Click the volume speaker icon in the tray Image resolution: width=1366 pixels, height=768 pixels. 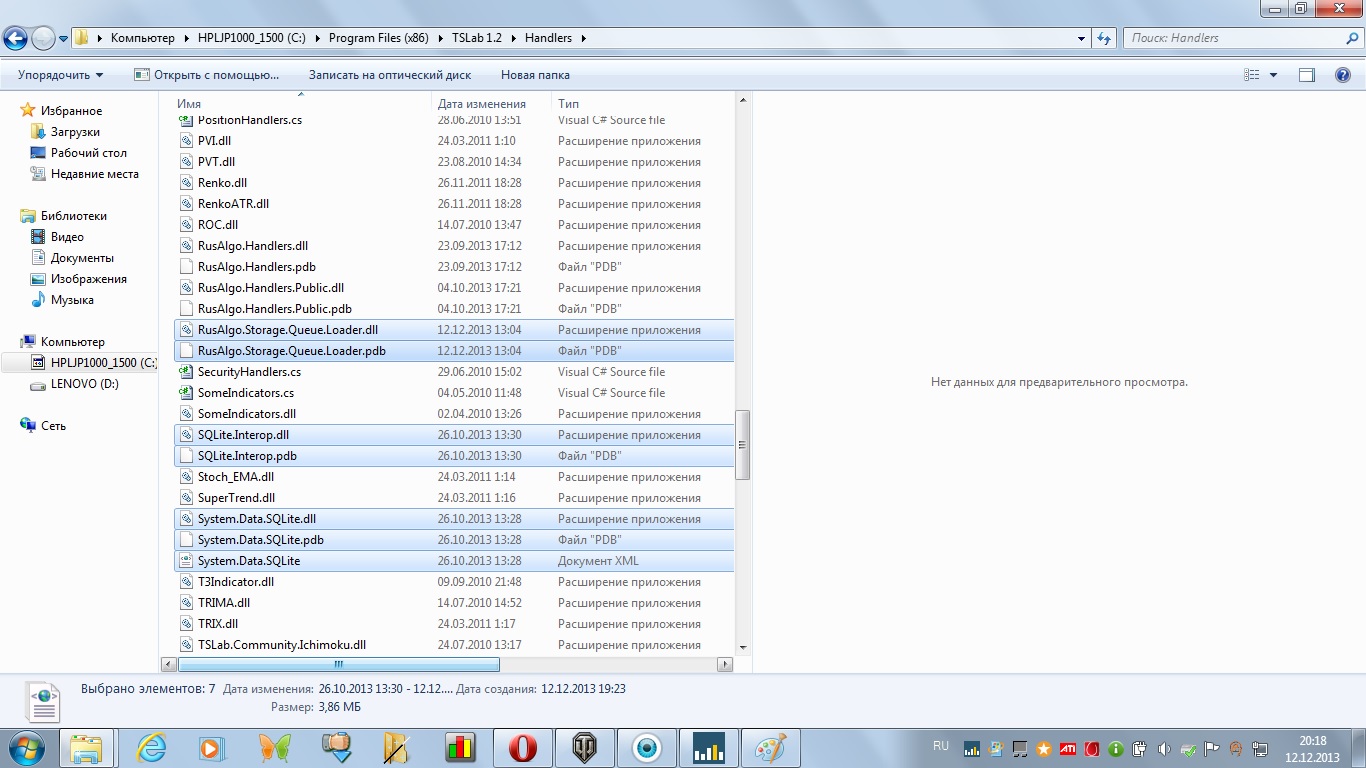click(x=1164, y=749)
